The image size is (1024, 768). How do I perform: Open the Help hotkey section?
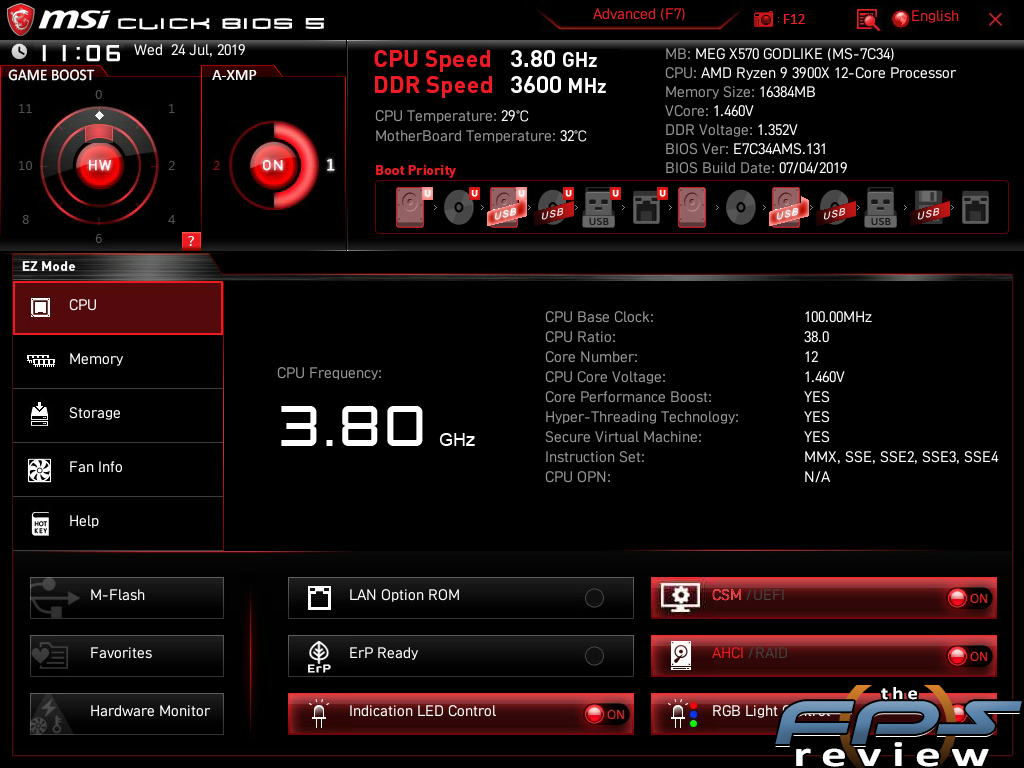(x=118, y=523)
